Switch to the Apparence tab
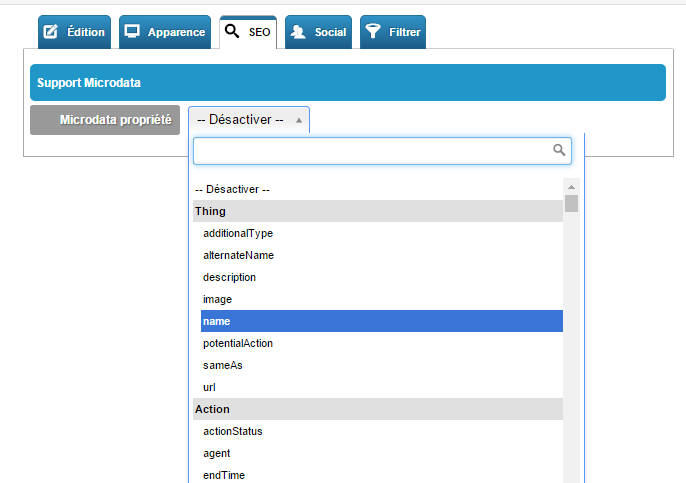 tap(165, 32)
